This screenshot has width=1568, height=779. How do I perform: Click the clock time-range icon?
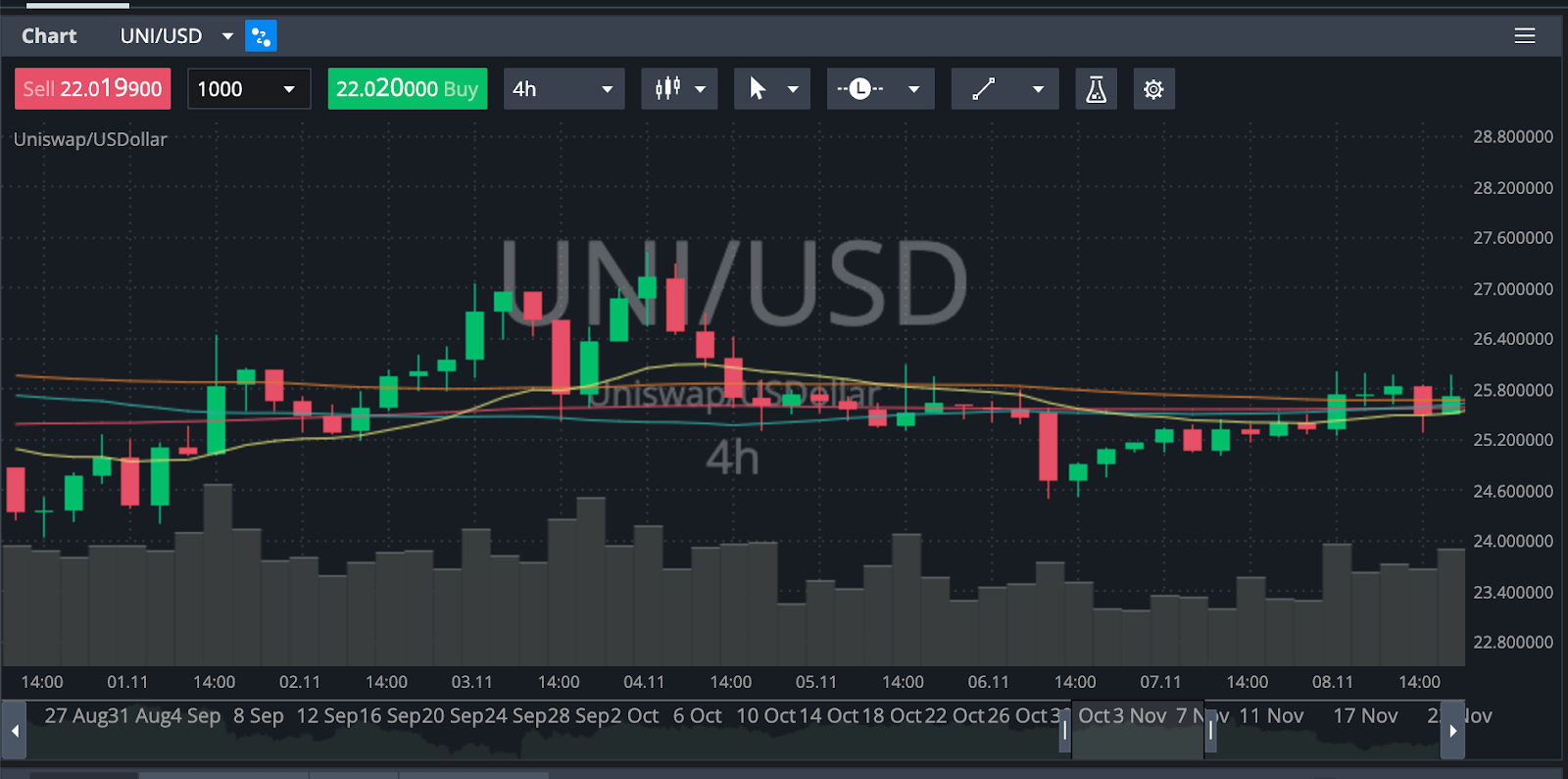(860, 89)
